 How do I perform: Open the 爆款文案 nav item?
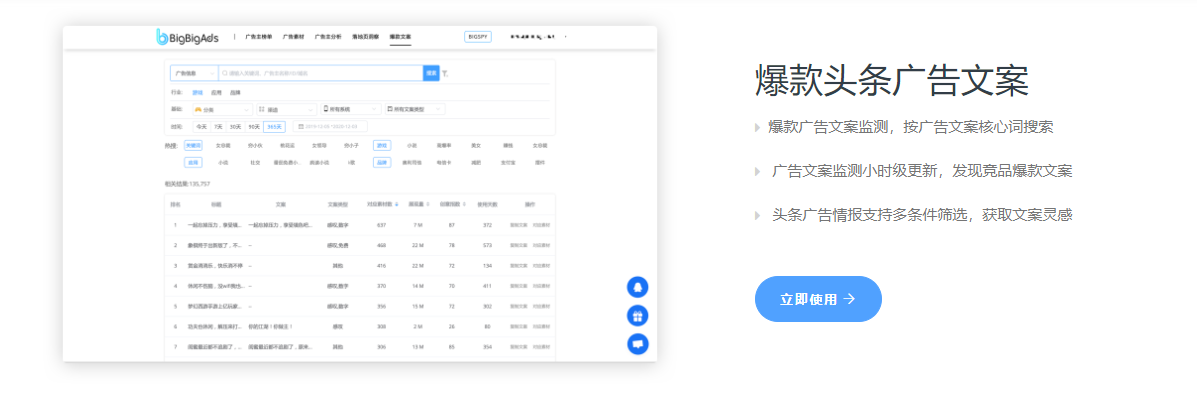[400, 37]
